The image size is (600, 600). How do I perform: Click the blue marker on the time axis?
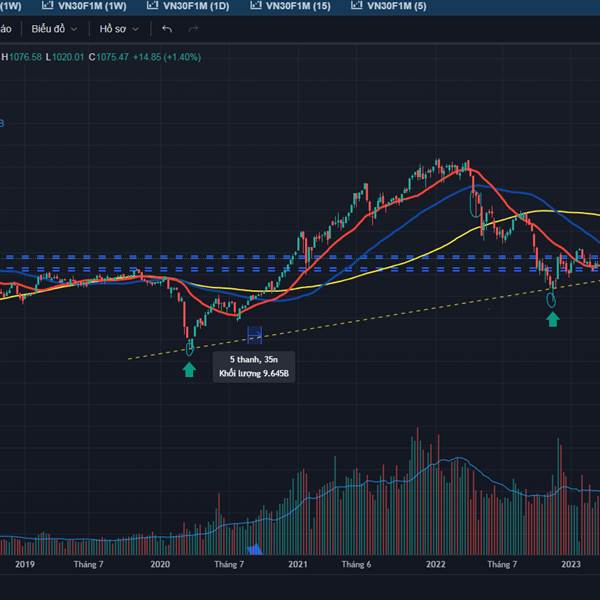tap(254, 549)
